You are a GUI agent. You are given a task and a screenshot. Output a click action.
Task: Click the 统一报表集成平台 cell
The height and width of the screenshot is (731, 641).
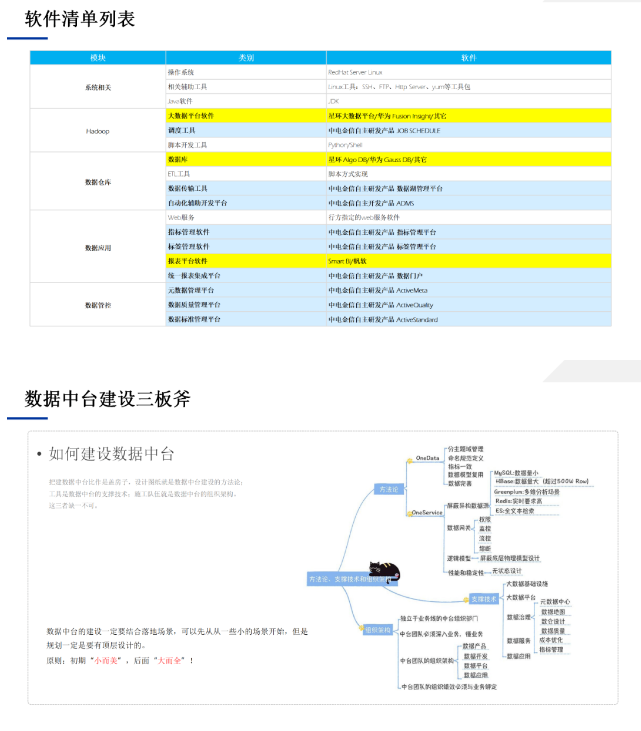coord(246,276)
